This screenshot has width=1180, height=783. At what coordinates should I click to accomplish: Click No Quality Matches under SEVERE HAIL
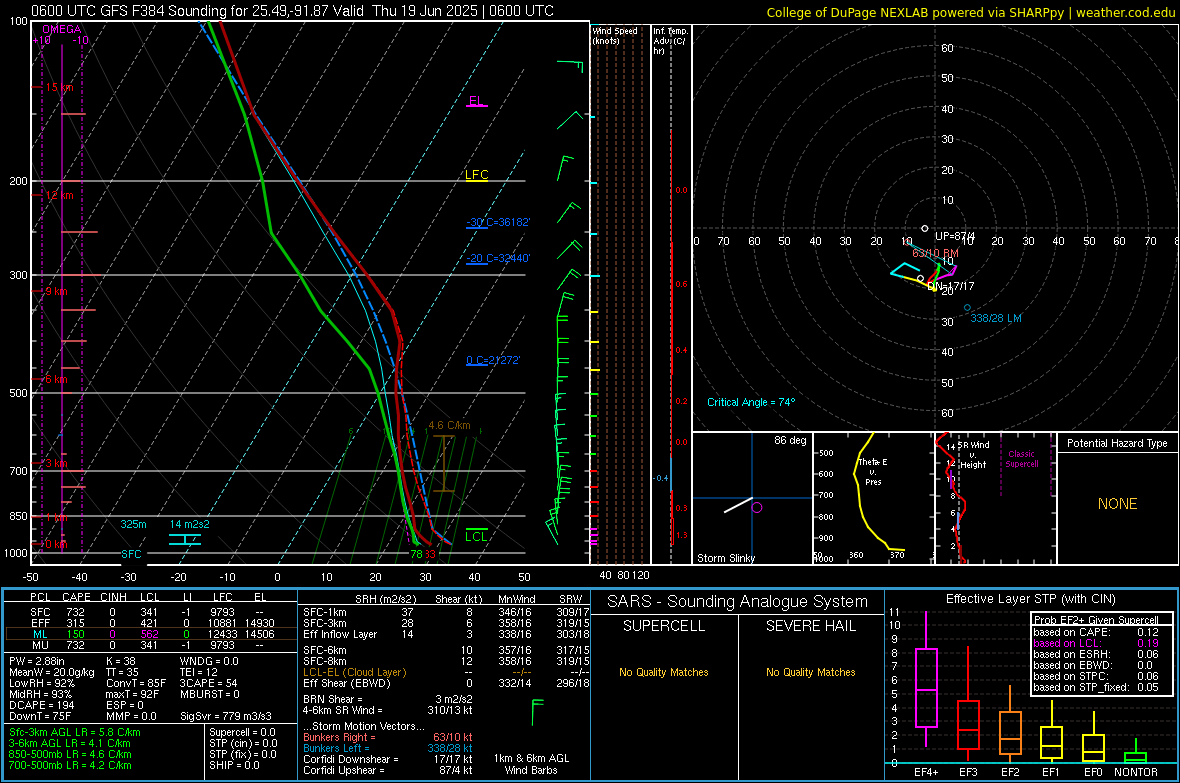tap(810, 672)
